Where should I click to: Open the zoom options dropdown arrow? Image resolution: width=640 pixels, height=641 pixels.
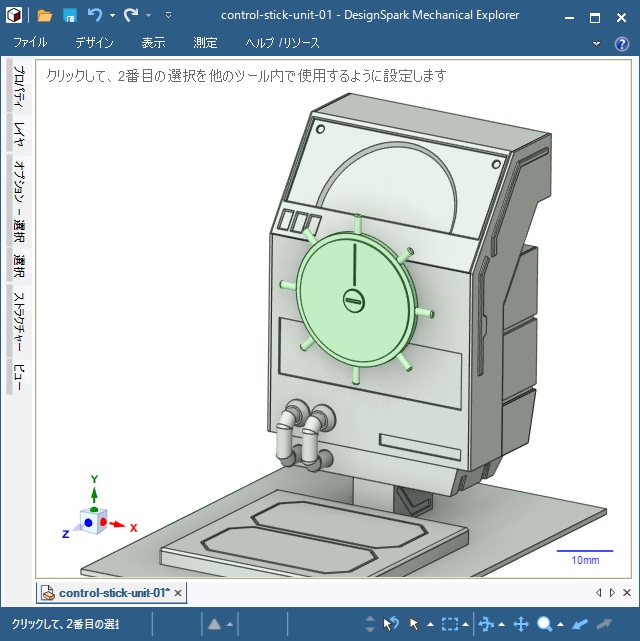560,625
